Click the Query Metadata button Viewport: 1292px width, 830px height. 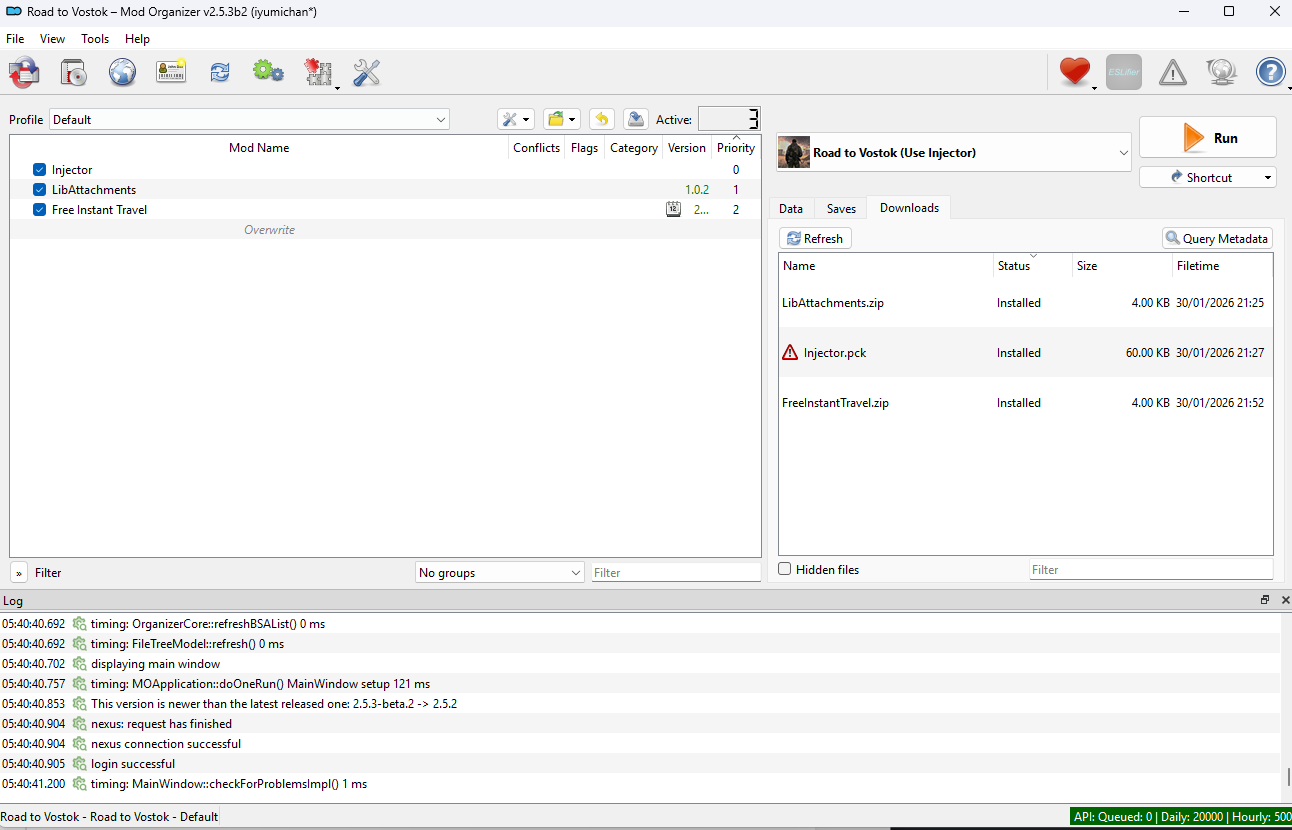[1217, 238]
